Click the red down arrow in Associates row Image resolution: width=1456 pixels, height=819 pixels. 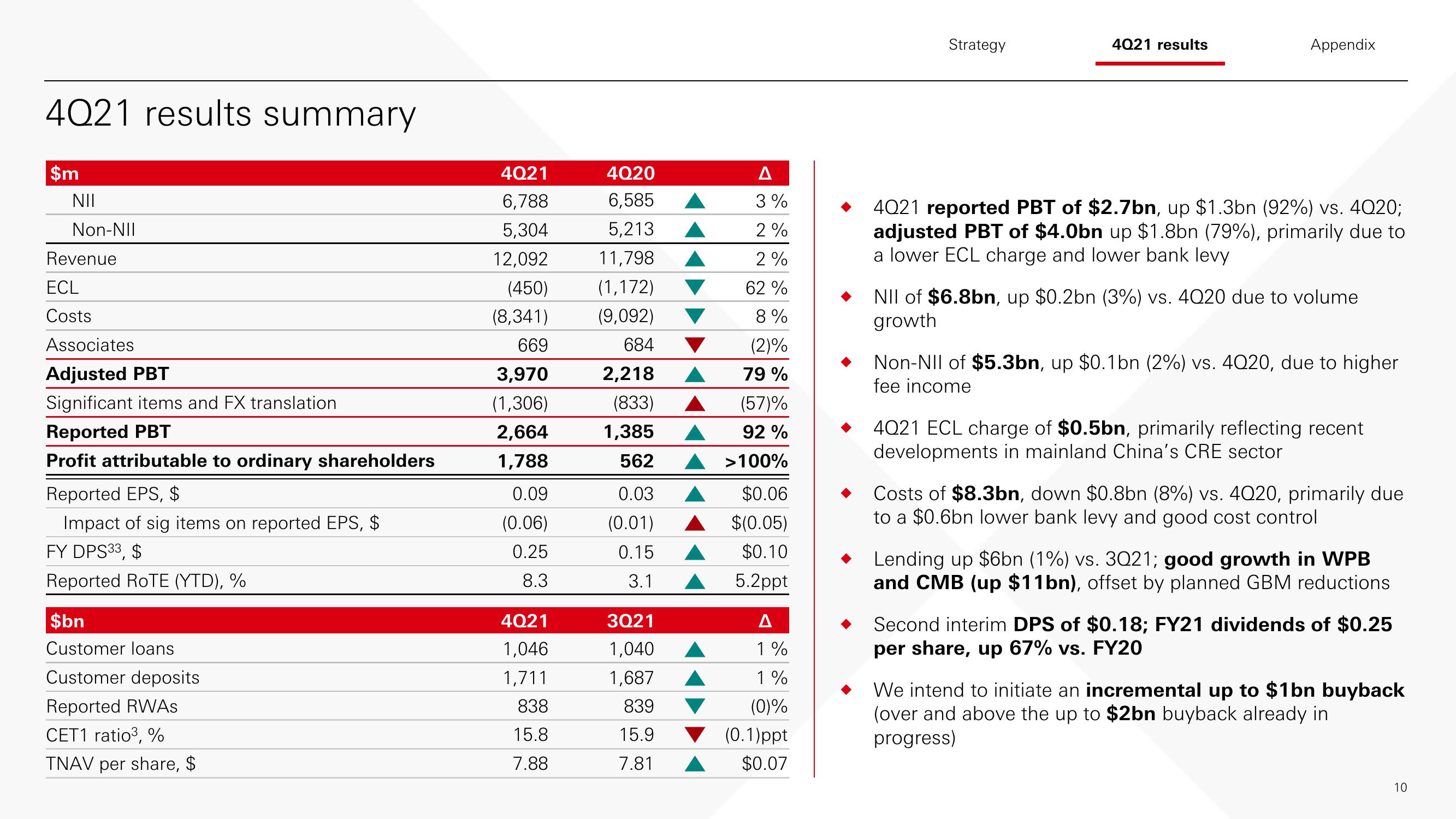(695, 345)
